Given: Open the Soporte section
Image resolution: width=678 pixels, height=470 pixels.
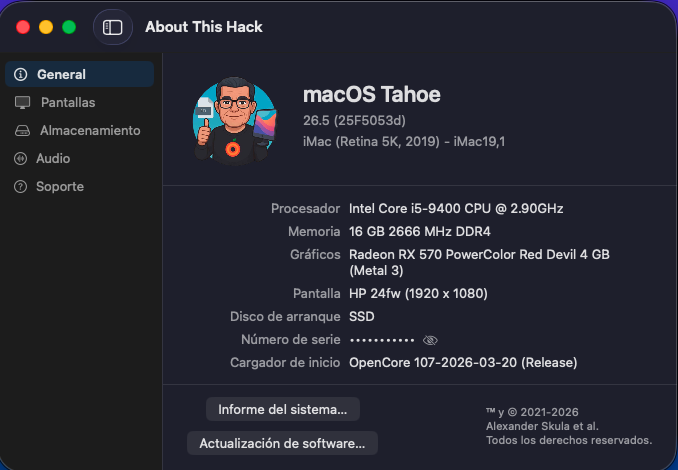Looking at the screenshot, I should [80, 187].
